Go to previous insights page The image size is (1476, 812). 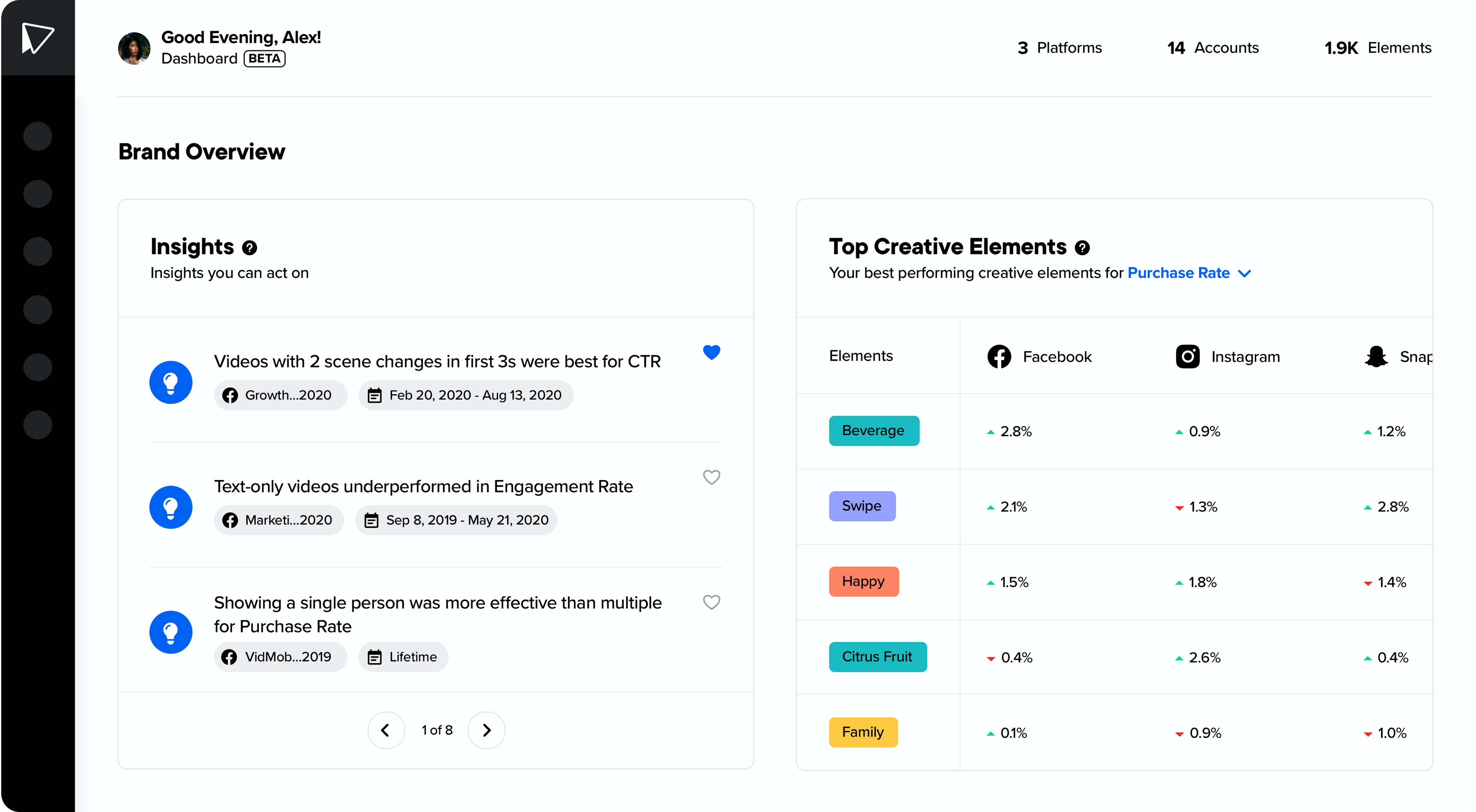coord(386,730)
